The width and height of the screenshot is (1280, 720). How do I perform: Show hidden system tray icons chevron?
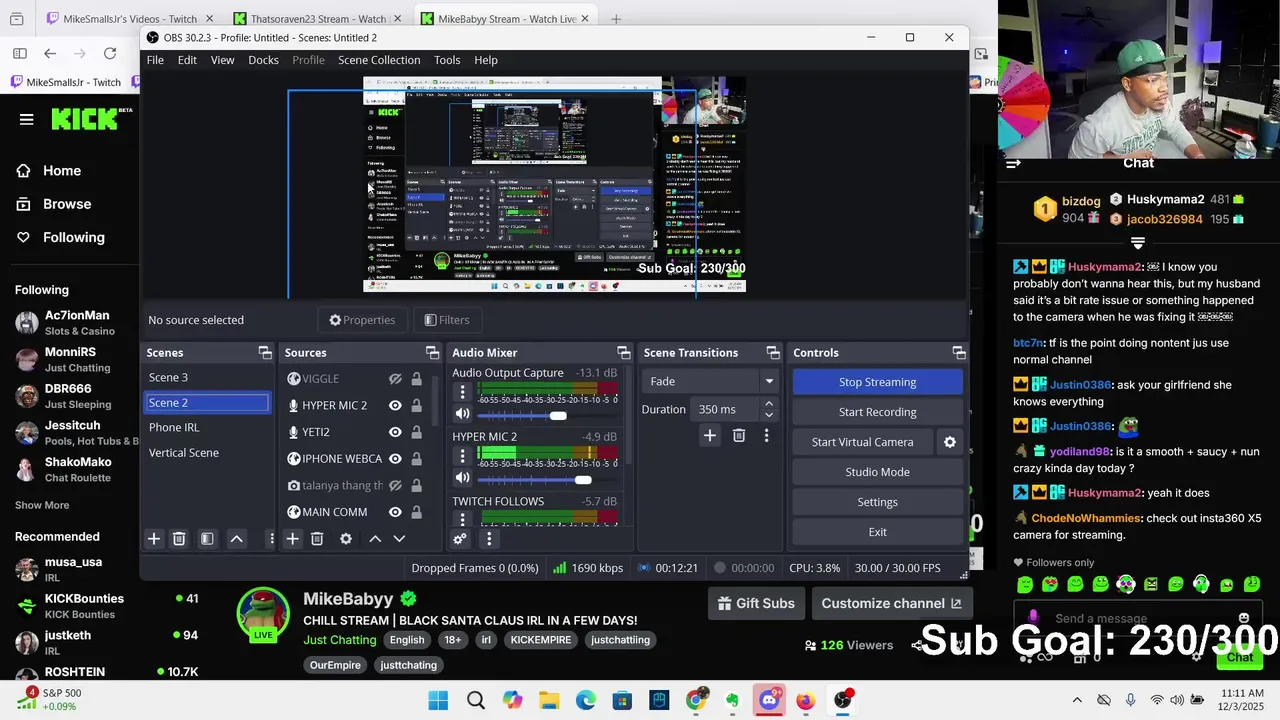[x=1077, y=700]
